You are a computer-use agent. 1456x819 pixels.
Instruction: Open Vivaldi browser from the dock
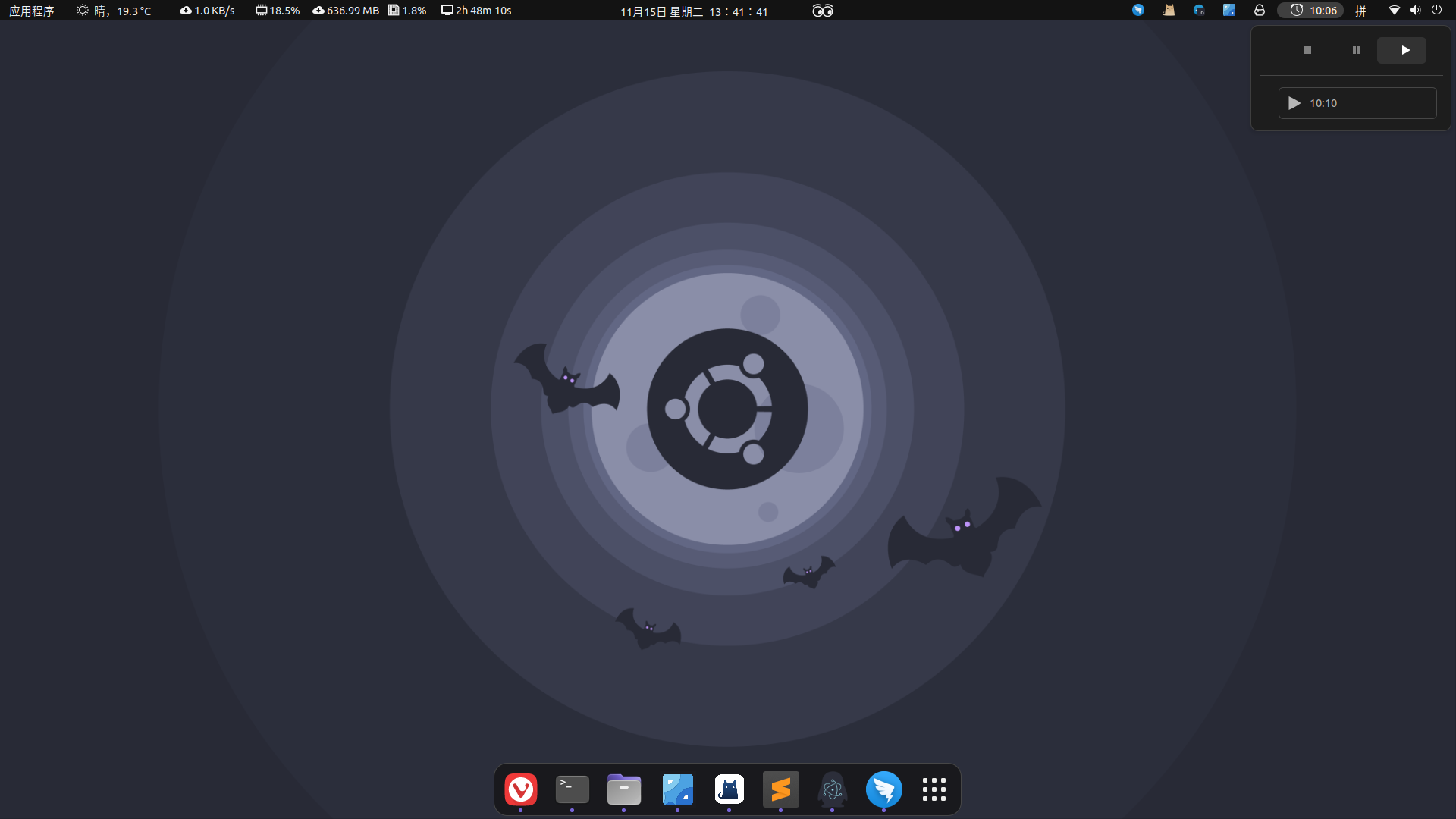(x=521, y=789)
